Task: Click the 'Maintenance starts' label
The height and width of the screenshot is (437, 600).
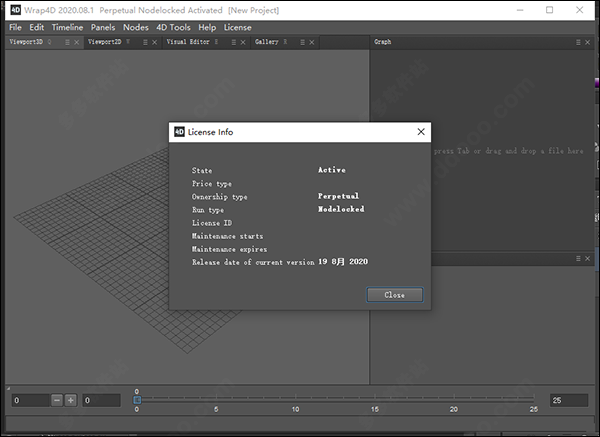Action: click(x=227, y=236)
